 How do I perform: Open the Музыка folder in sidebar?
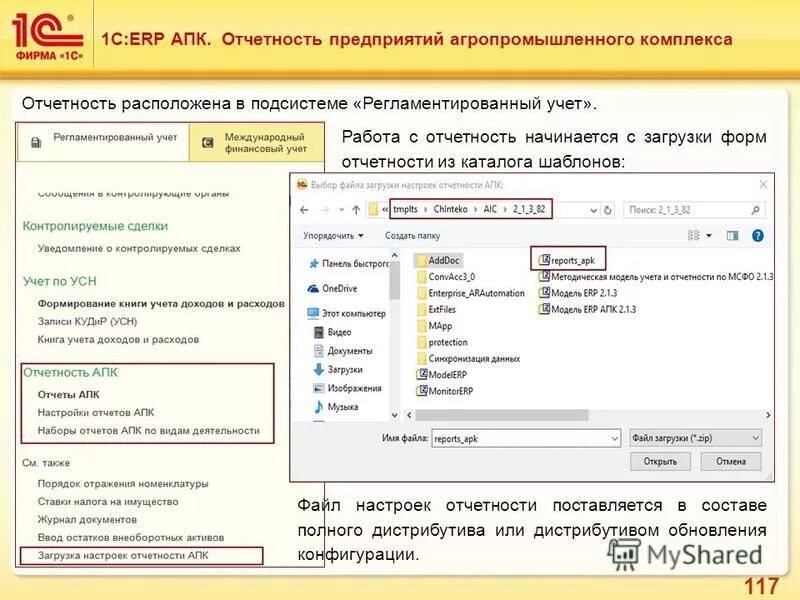click(336, 407)
